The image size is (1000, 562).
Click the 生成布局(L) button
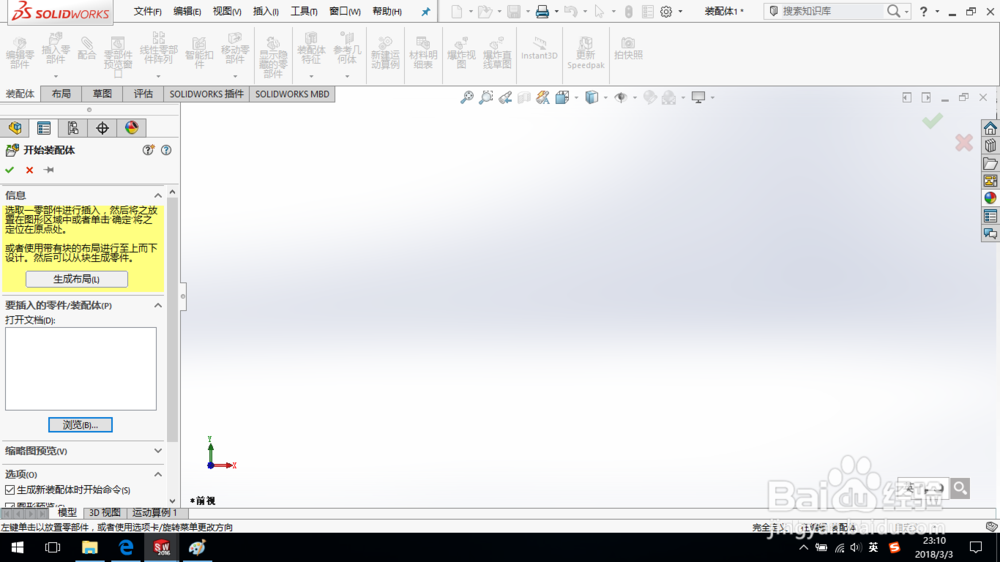coord(77,279)
